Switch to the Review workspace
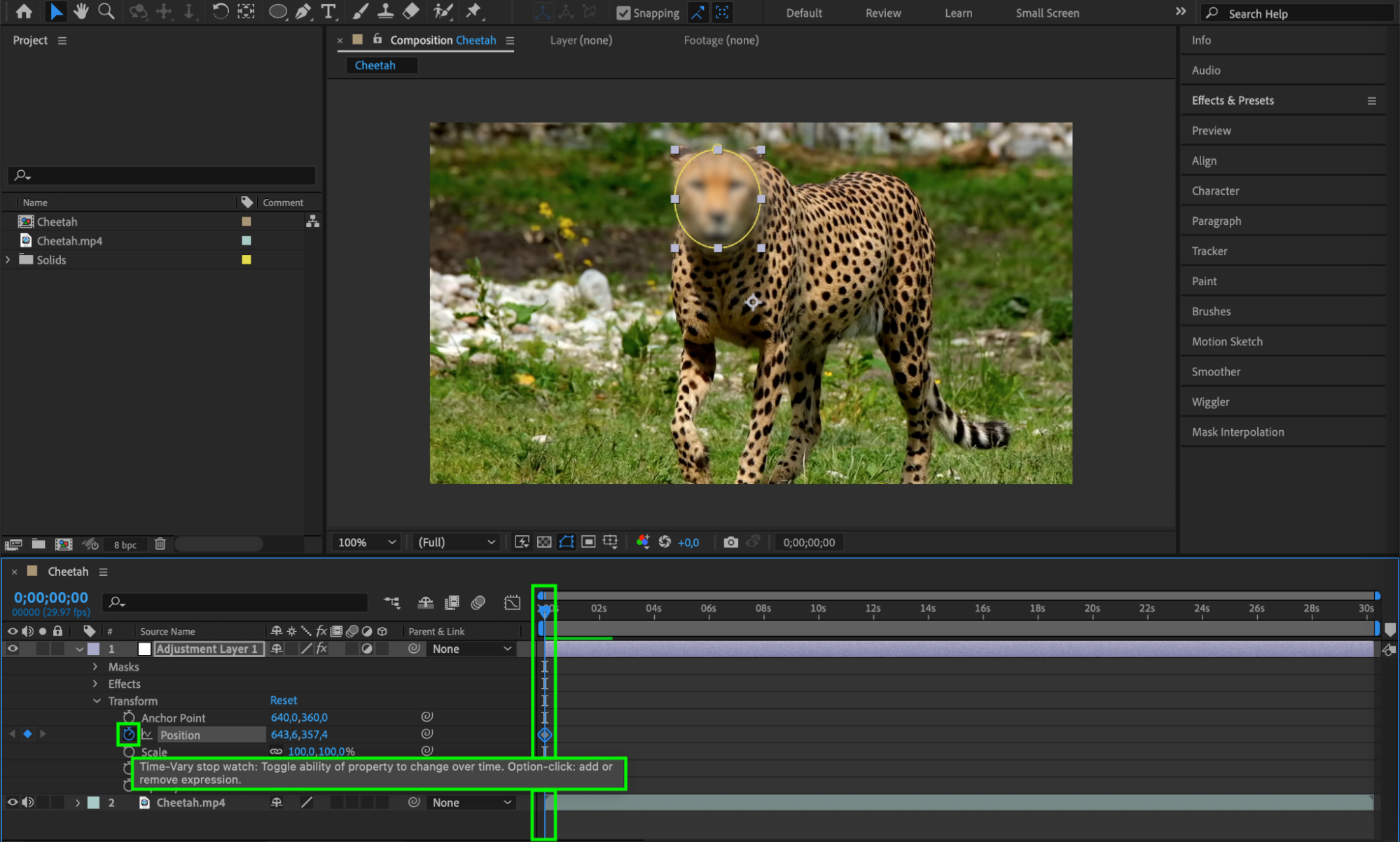 coord(882,13)
